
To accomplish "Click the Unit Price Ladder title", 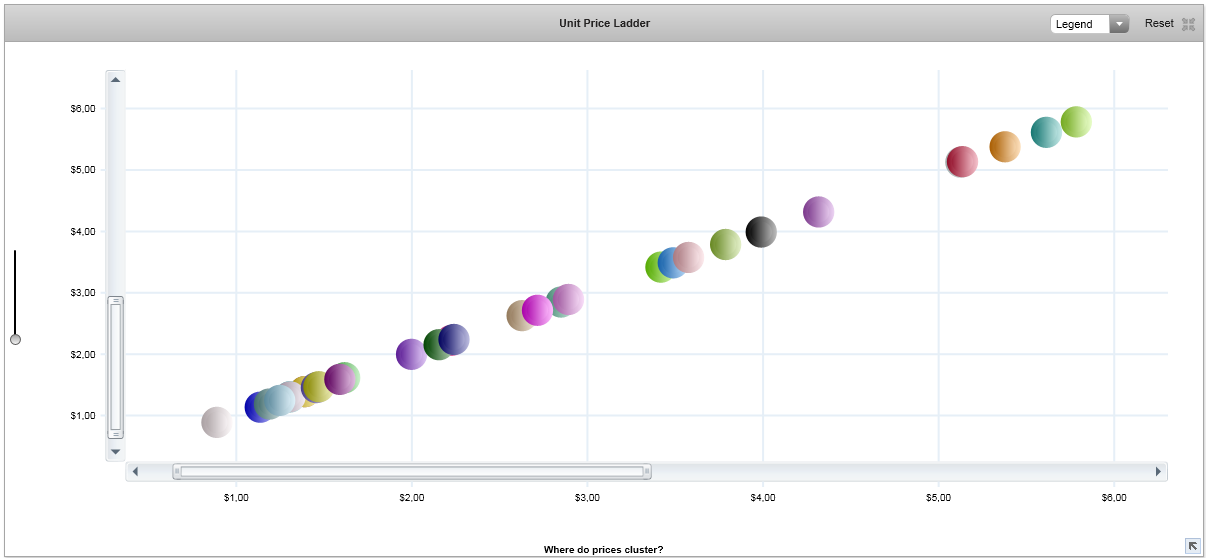I will (604, 23).
